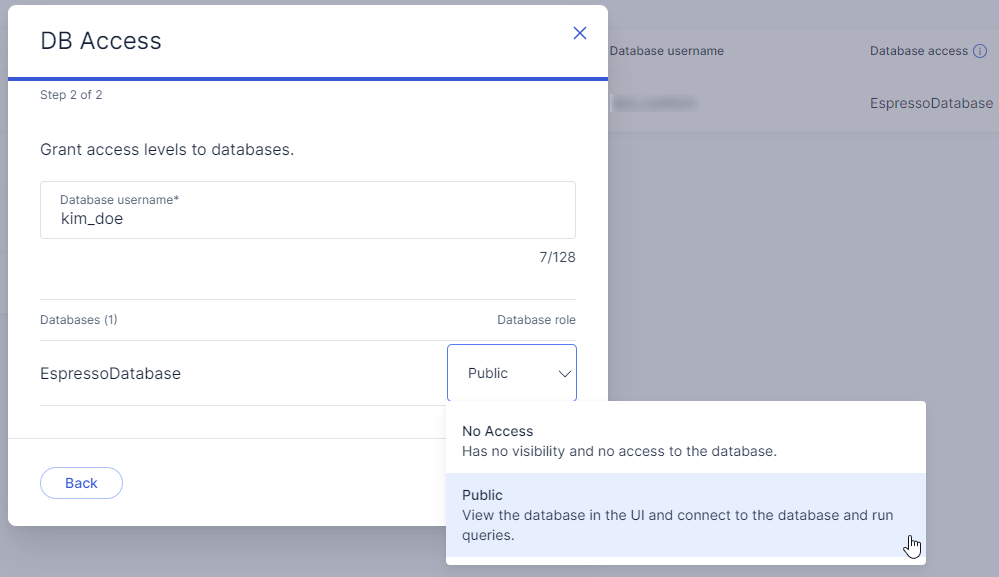This screenshot has height=577, width=999.
Task: Click the chevron arrow in role dropdown
Action: 565,374
